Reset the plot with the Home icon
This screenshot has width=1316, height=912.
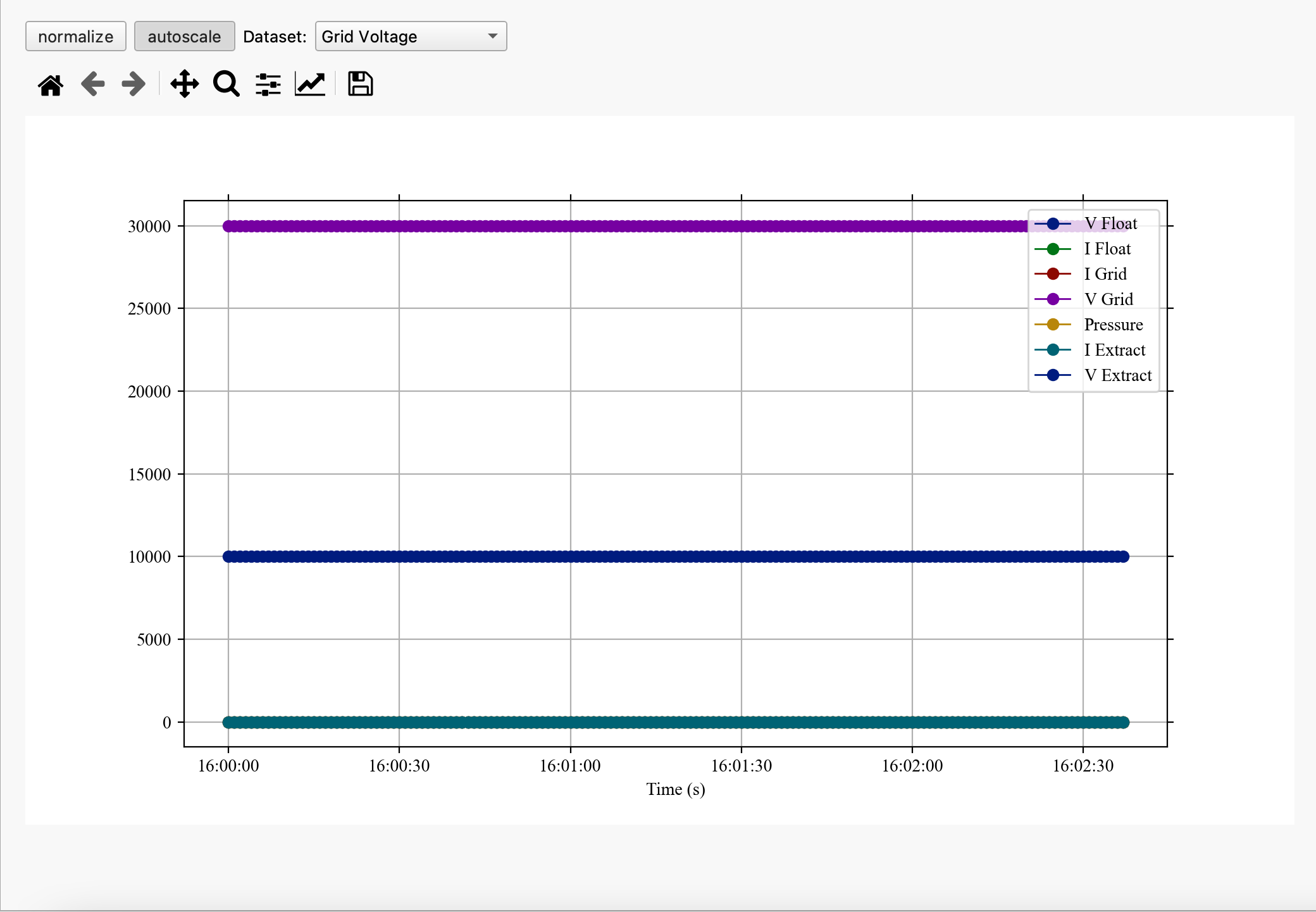pyautogui.click(x=51, y=84)
